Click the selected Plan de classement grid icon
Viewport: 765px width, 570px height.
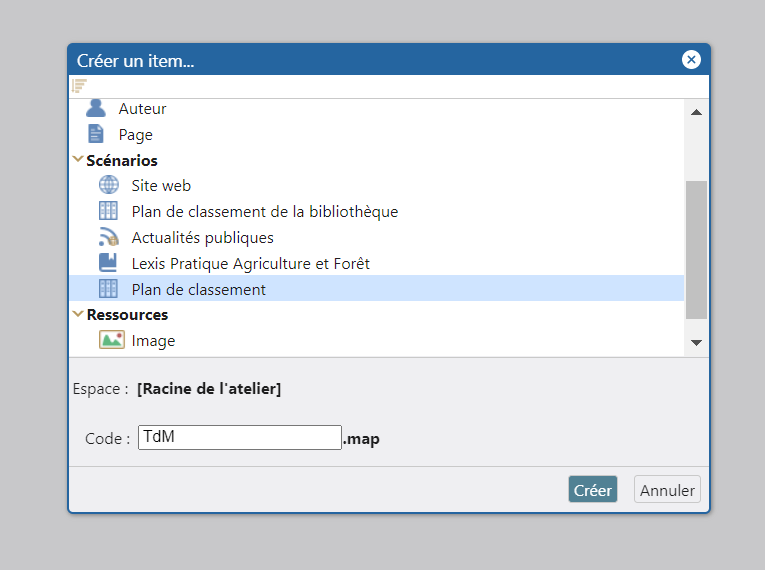tap(108, 289)
